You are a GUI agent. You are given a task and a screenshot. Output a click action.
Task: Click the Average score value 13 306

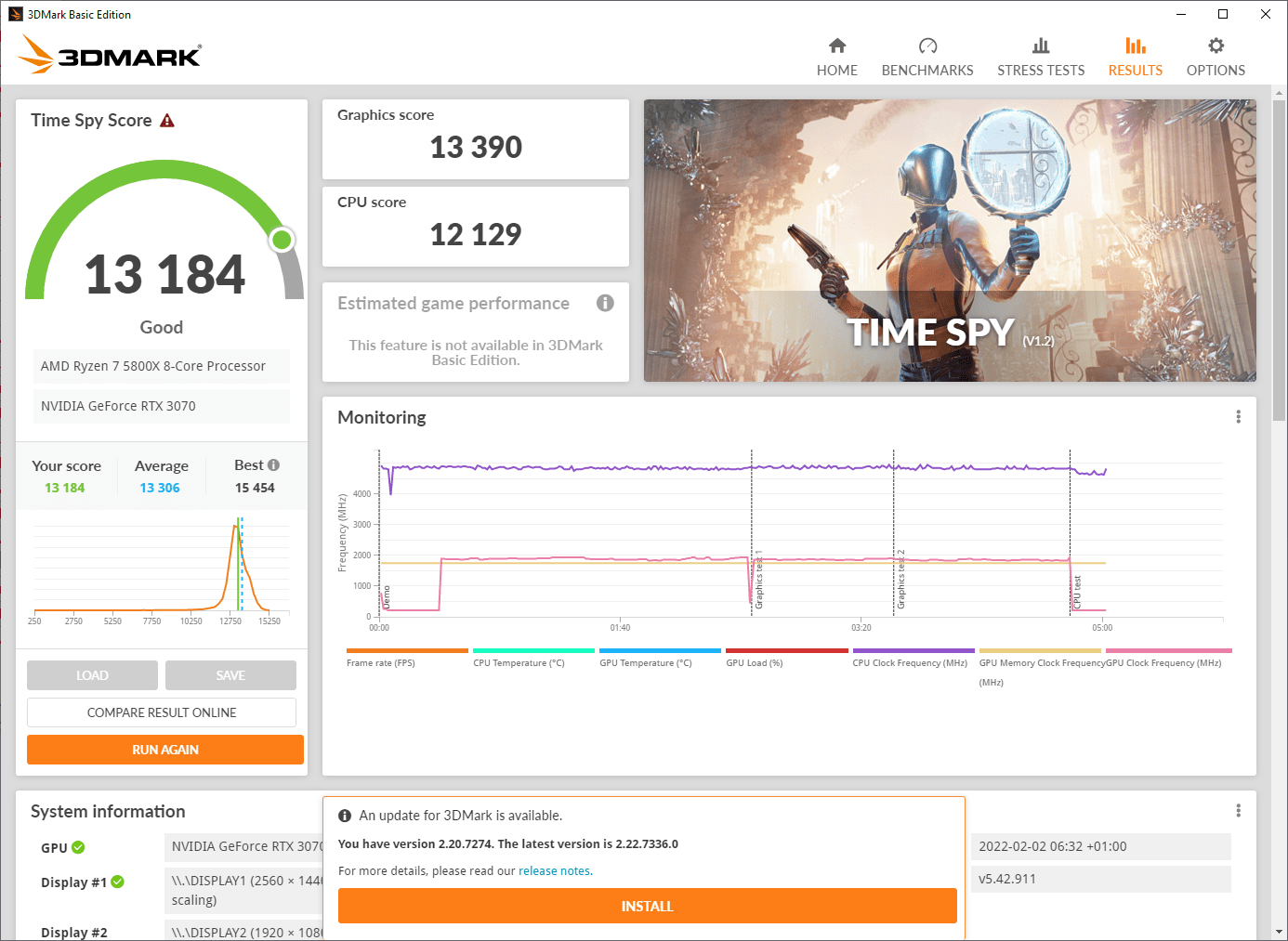pyautogui.click(x=160, y=488)
